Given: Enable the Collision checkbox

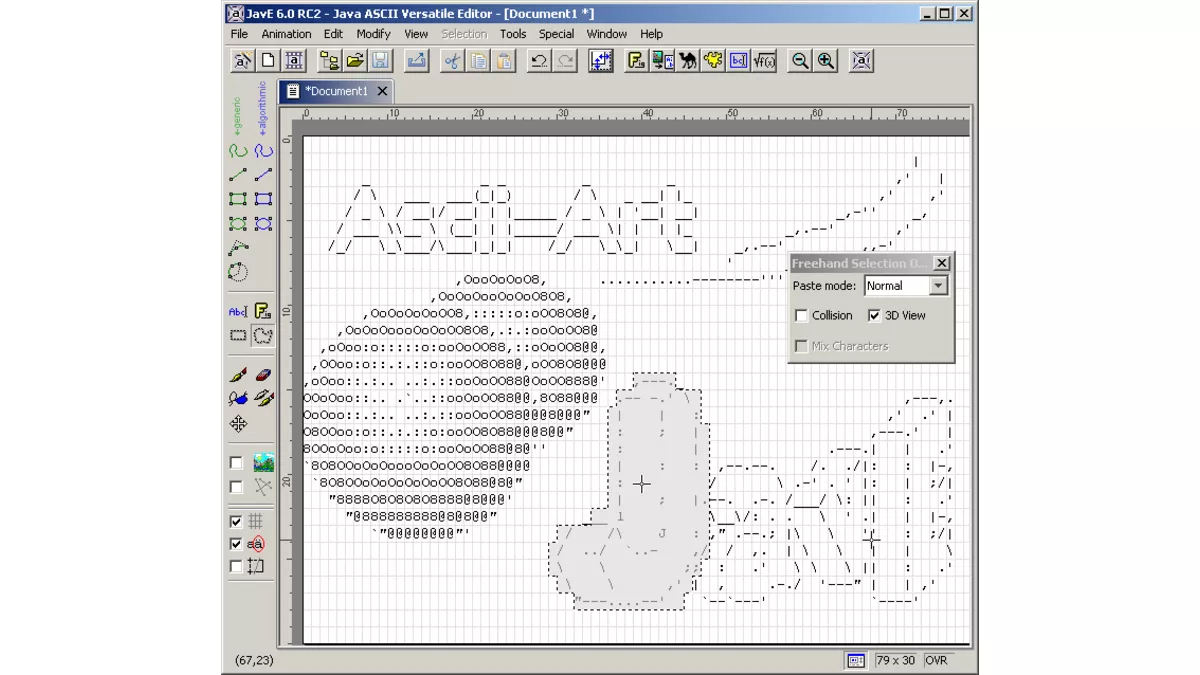Looking at the screenshot, I should pyautogui.click(x=801, y=315).
